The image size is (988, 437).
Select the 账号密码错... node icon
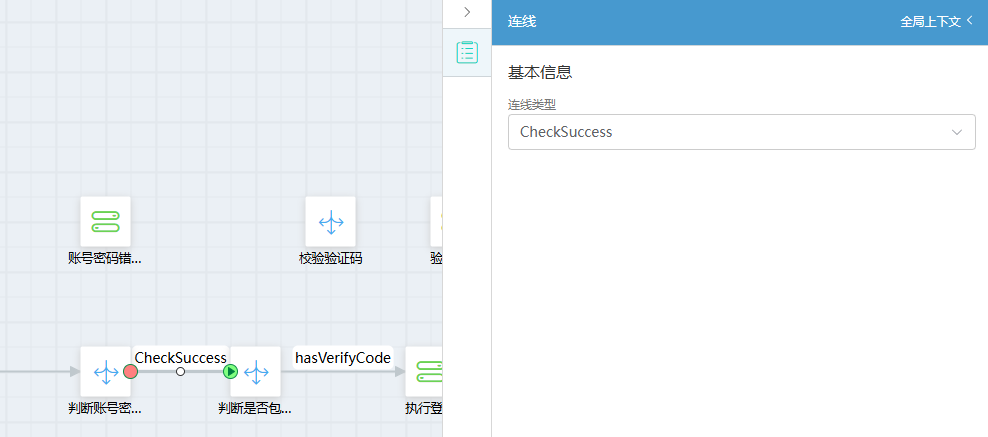(105, 222)
